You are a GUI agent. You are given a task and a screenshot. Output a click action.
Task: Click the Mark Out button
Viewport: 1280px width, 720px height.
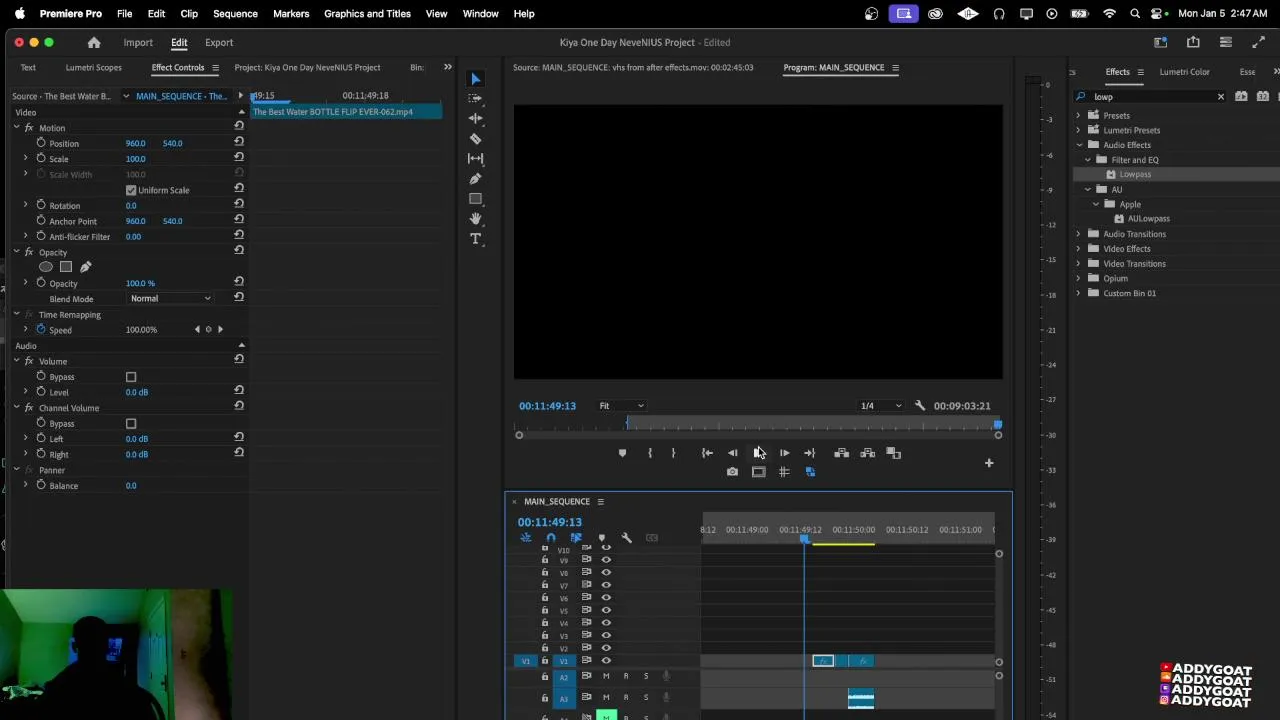click(x=673, y=453)
